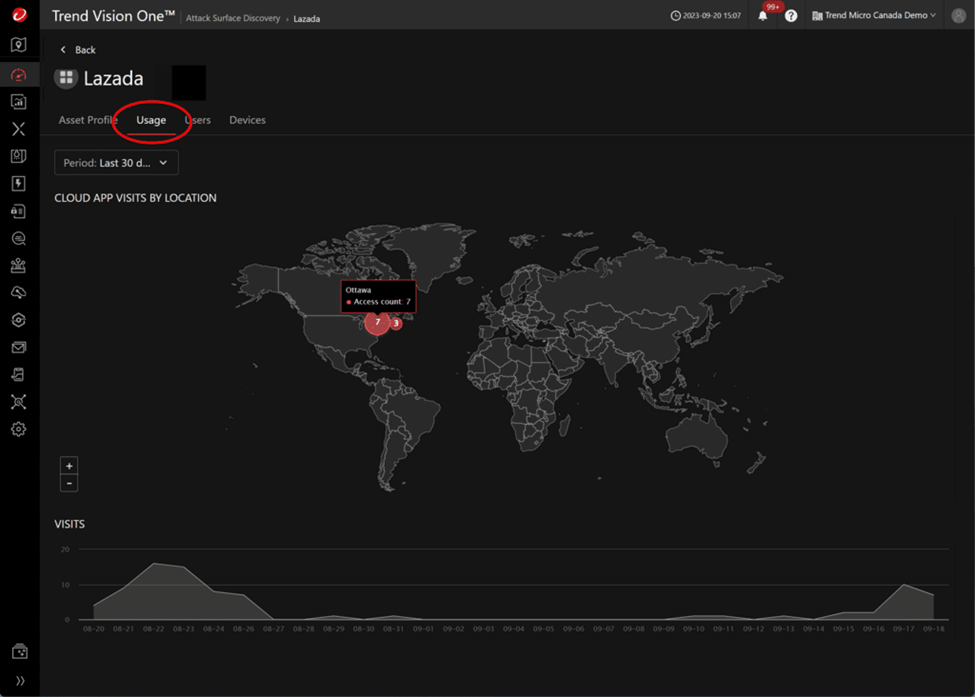975x697 pixels.
Task: Click the 08-22 date label on chart
Action: point(154,629)
